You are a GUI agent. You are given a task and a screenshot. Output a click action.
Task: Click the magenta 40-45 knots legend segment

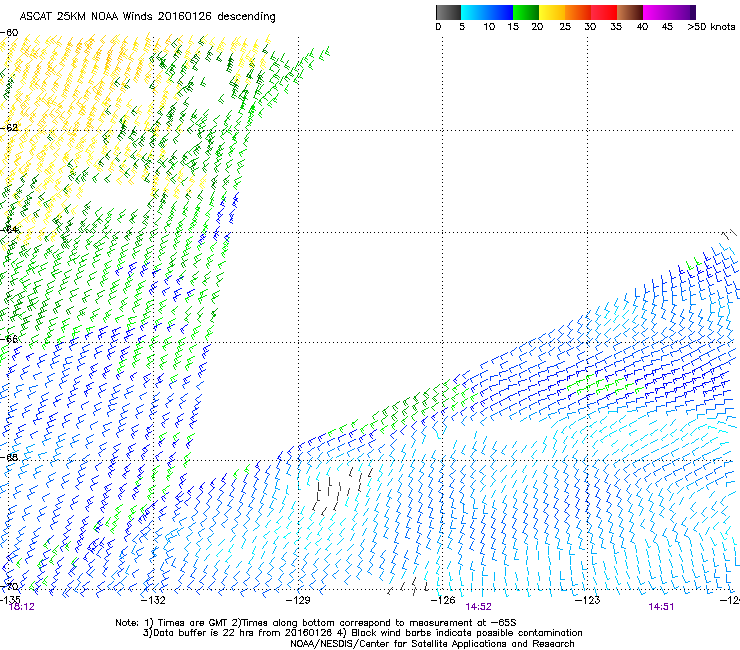(x=656, y=12)
